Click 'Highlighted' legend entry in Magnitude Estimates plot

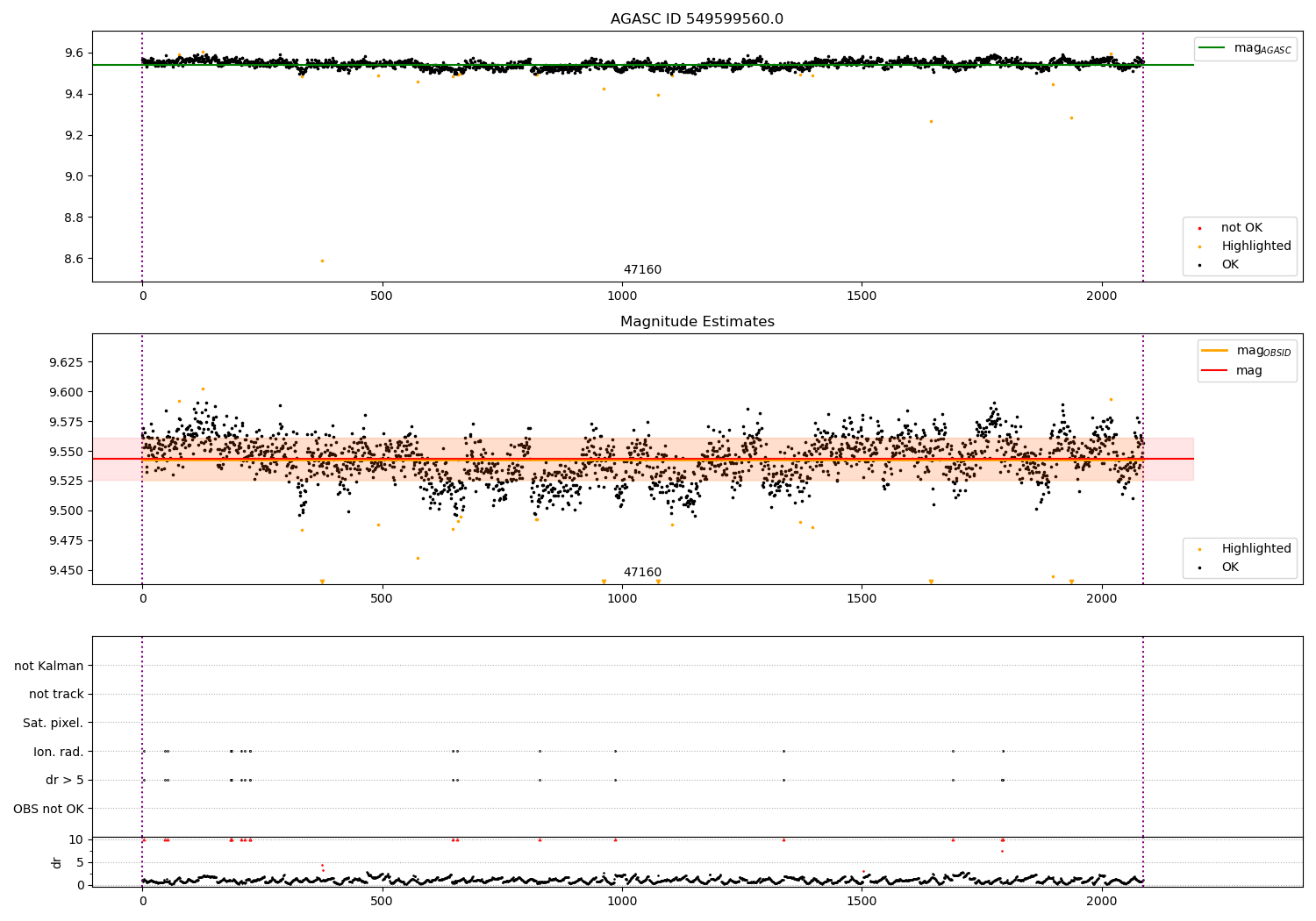pyautogui.click(x=1256, y=549)
